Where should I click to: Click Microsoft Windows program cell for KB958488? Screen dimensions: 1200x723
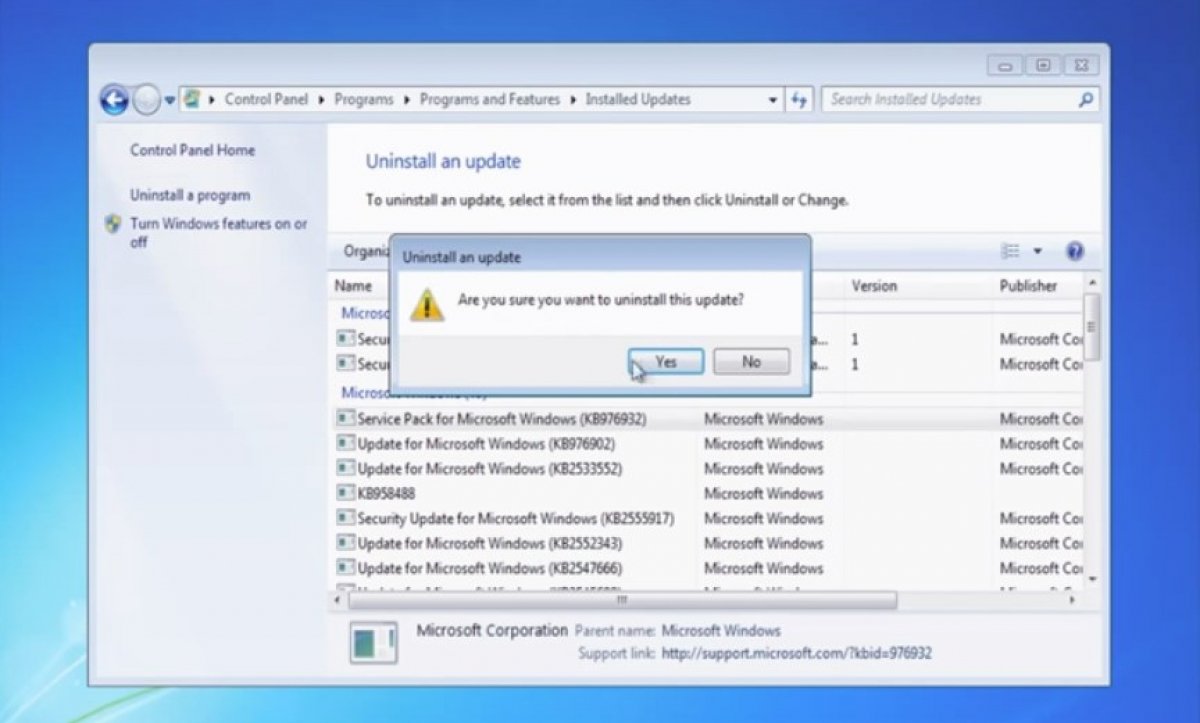pyautogui.click(x=764, y=494)
